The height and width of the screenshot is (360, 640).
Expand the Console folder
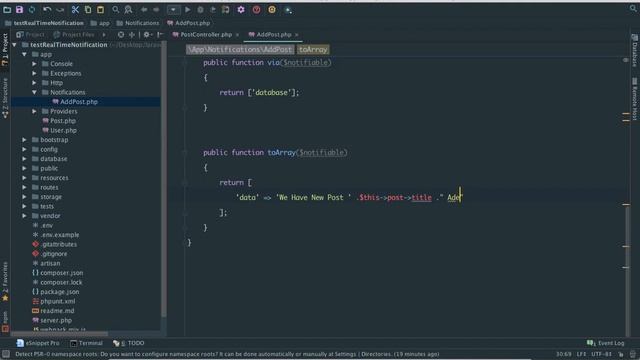[34, 64]
